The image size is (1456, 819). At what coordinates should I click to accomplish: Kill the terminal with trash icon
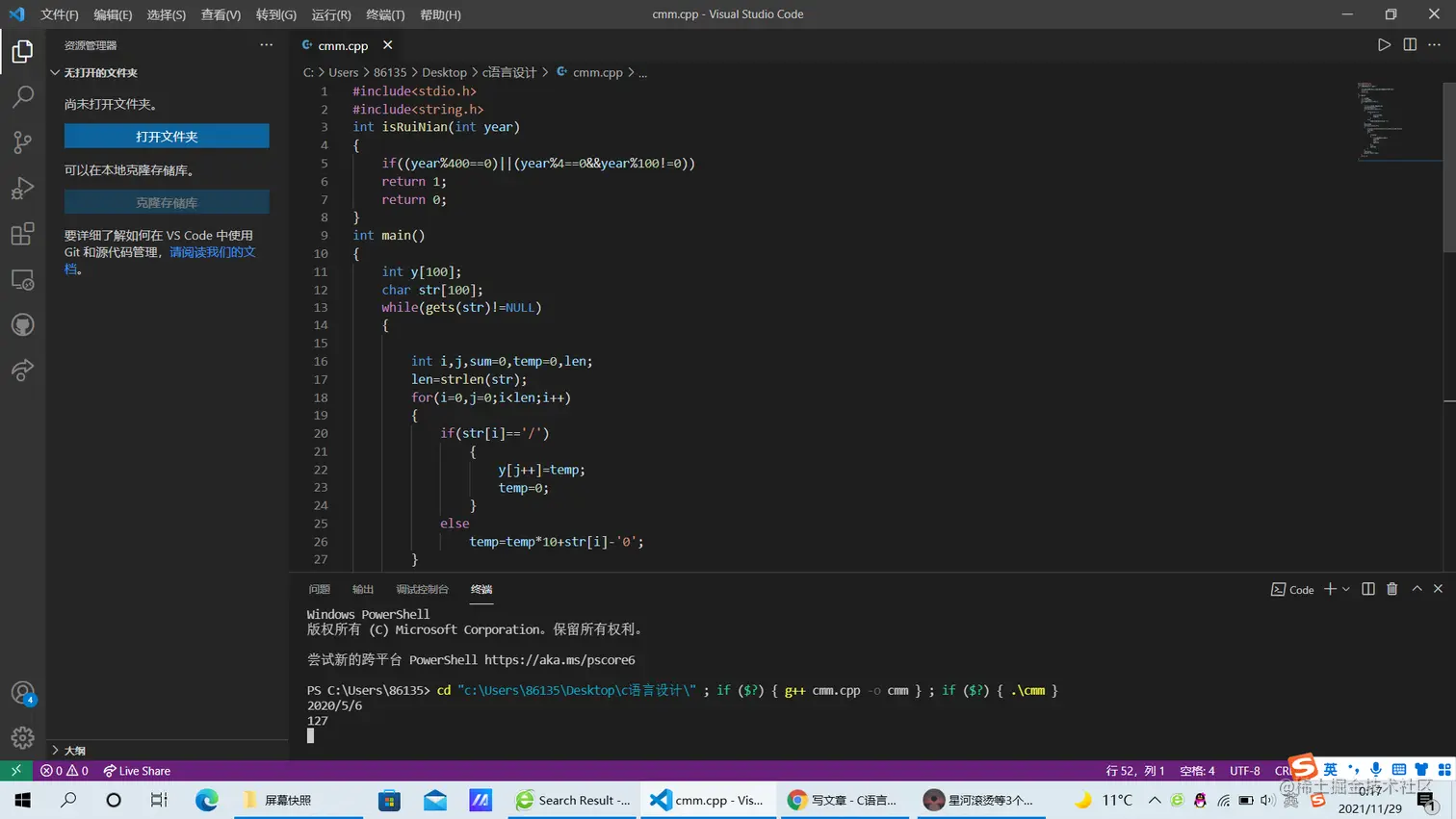pos(1392,589)
